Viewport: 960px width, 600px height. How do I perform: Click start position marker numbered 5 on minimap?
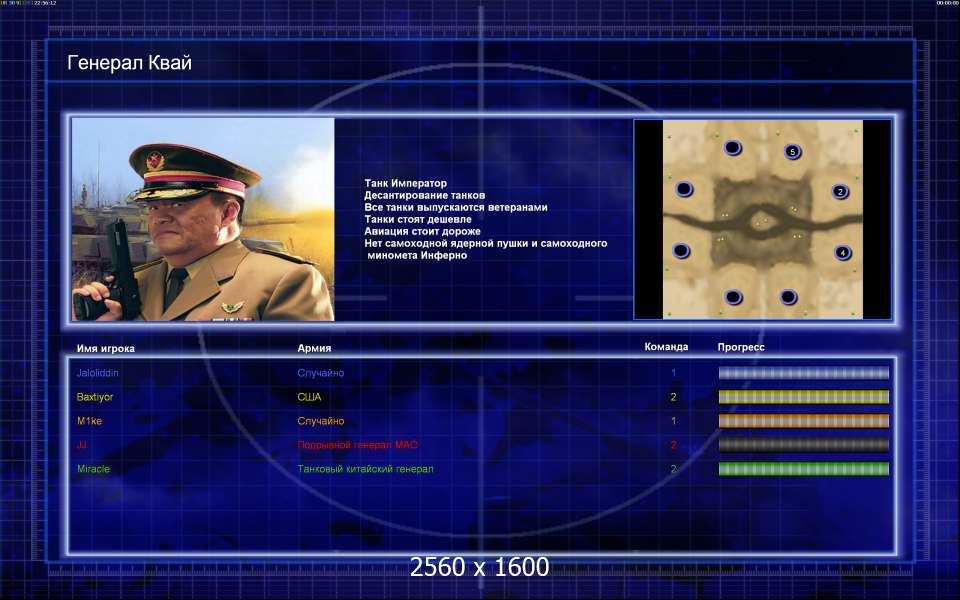tap(792, 152)
